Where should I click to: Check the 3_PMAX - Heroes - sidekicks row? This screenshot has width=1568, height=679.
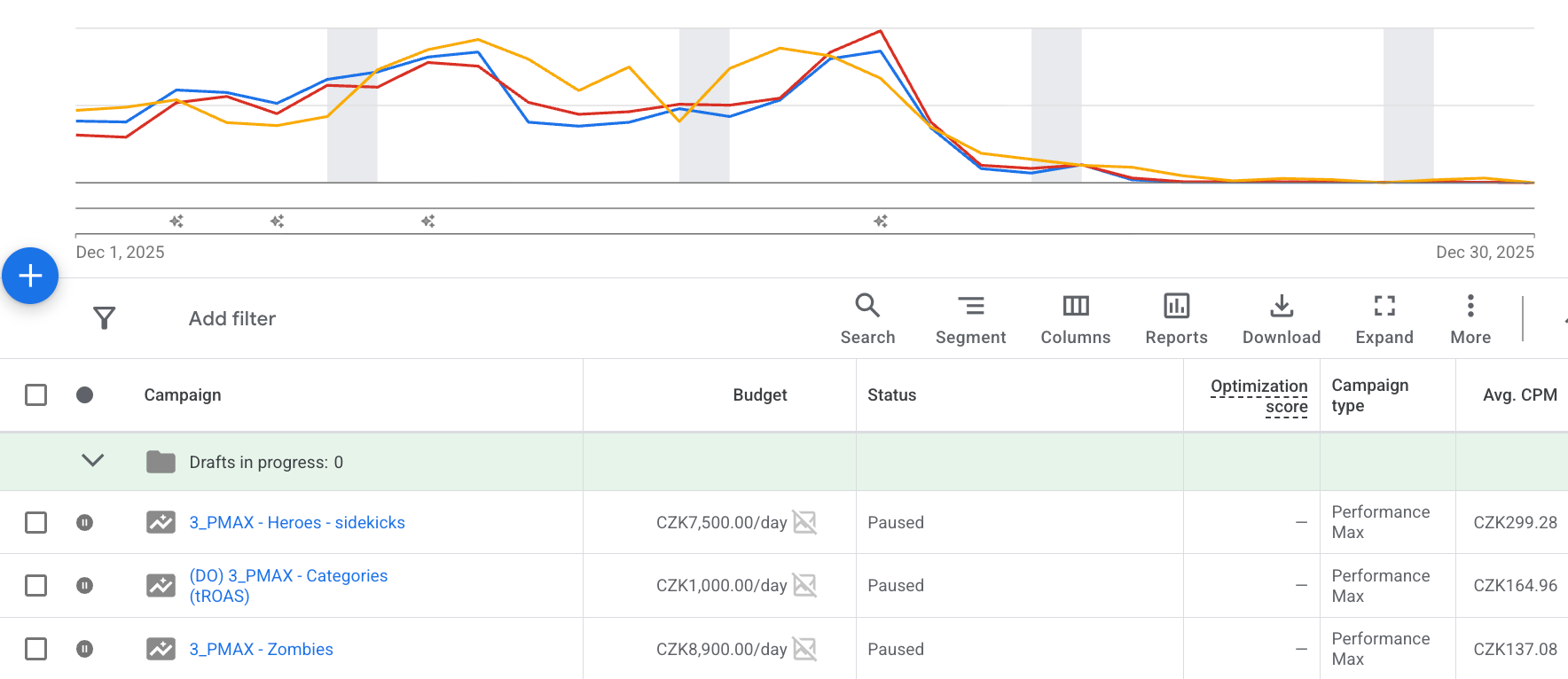(36, 522)
